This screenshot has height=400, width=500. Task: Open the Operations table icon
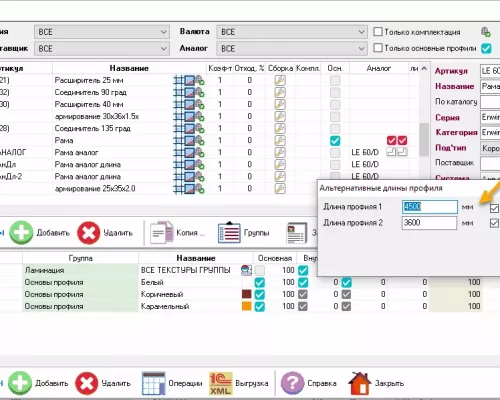(x=153, y=383)
